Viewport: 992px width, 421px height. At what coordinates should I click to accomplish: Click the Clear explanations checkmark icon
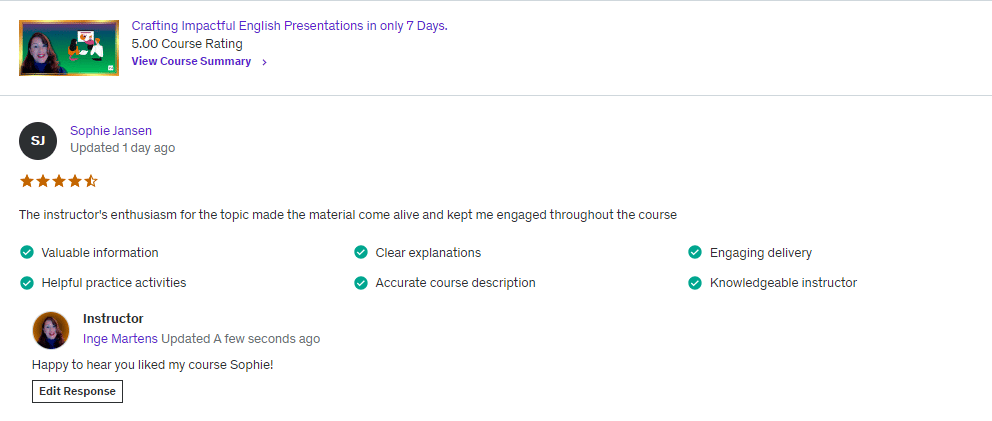(361, 252)
